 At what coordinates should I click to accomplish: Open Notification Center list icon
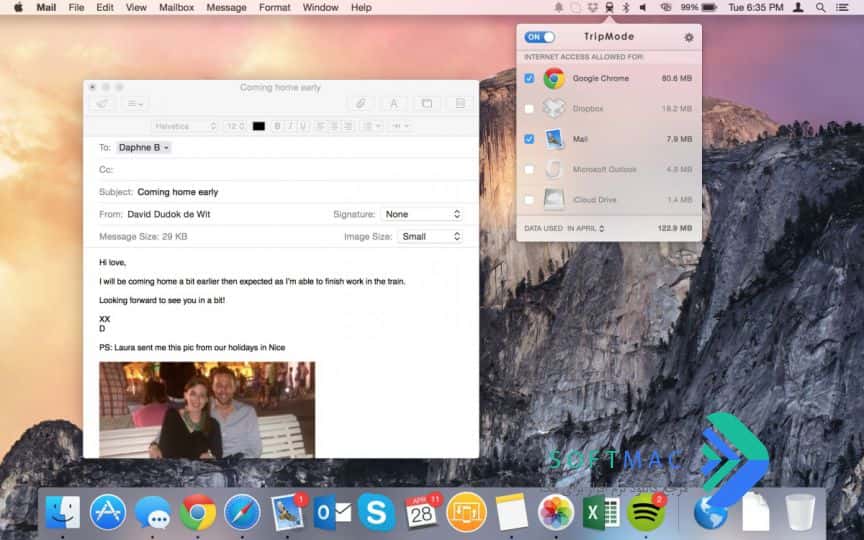click(x=843, y=7)
